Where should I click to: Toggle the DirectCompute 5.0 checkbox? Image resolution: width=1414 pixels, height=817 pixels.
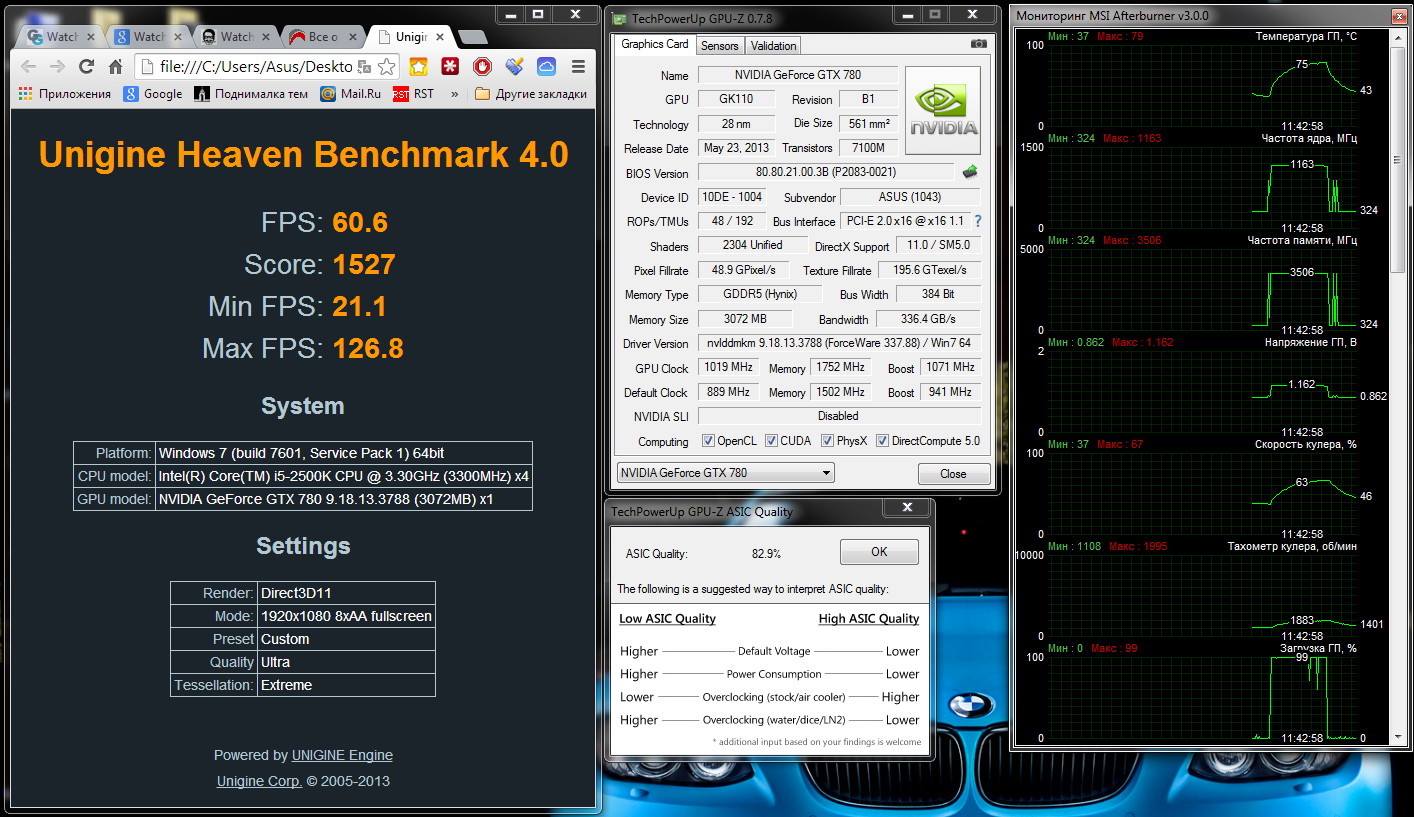882,441
